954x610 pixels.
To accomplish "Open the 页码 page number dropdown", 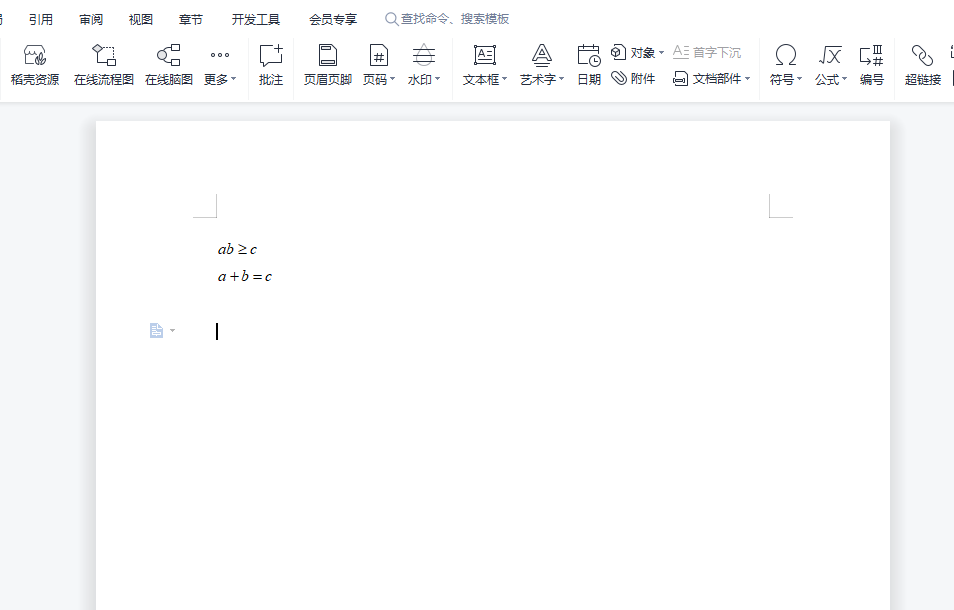I will [379, 79].
